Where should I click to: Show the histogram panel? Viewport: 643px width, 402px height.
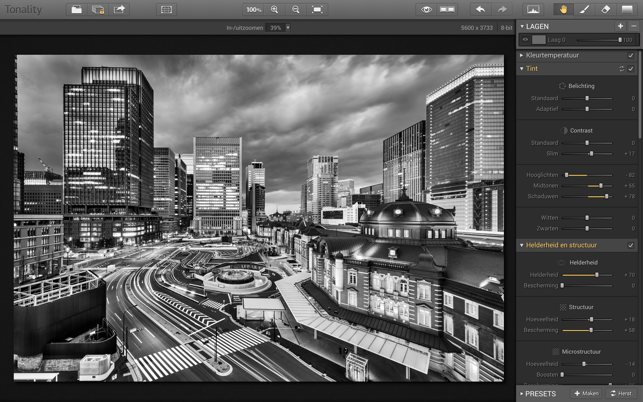pos(533,9)
